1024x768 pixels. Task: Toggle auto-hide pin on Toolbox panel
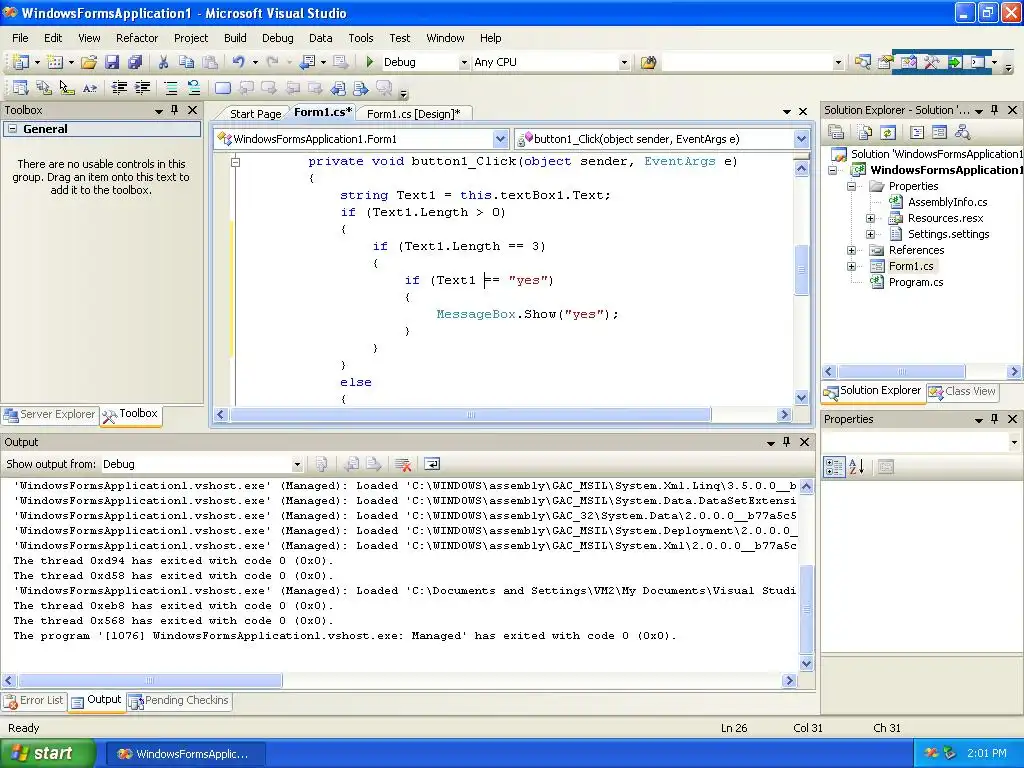[174, 110]
